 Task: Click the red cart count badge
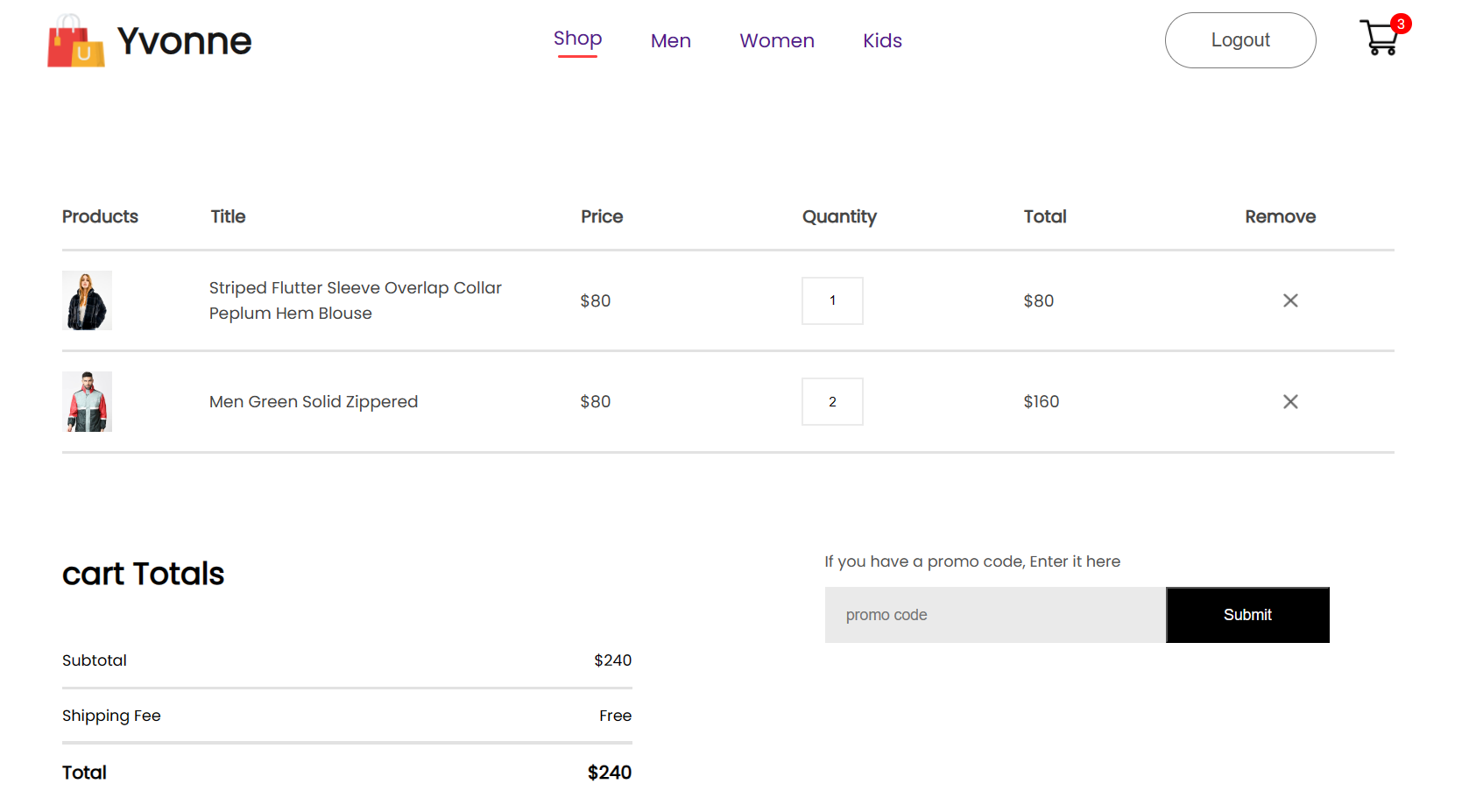[1401, 24]
